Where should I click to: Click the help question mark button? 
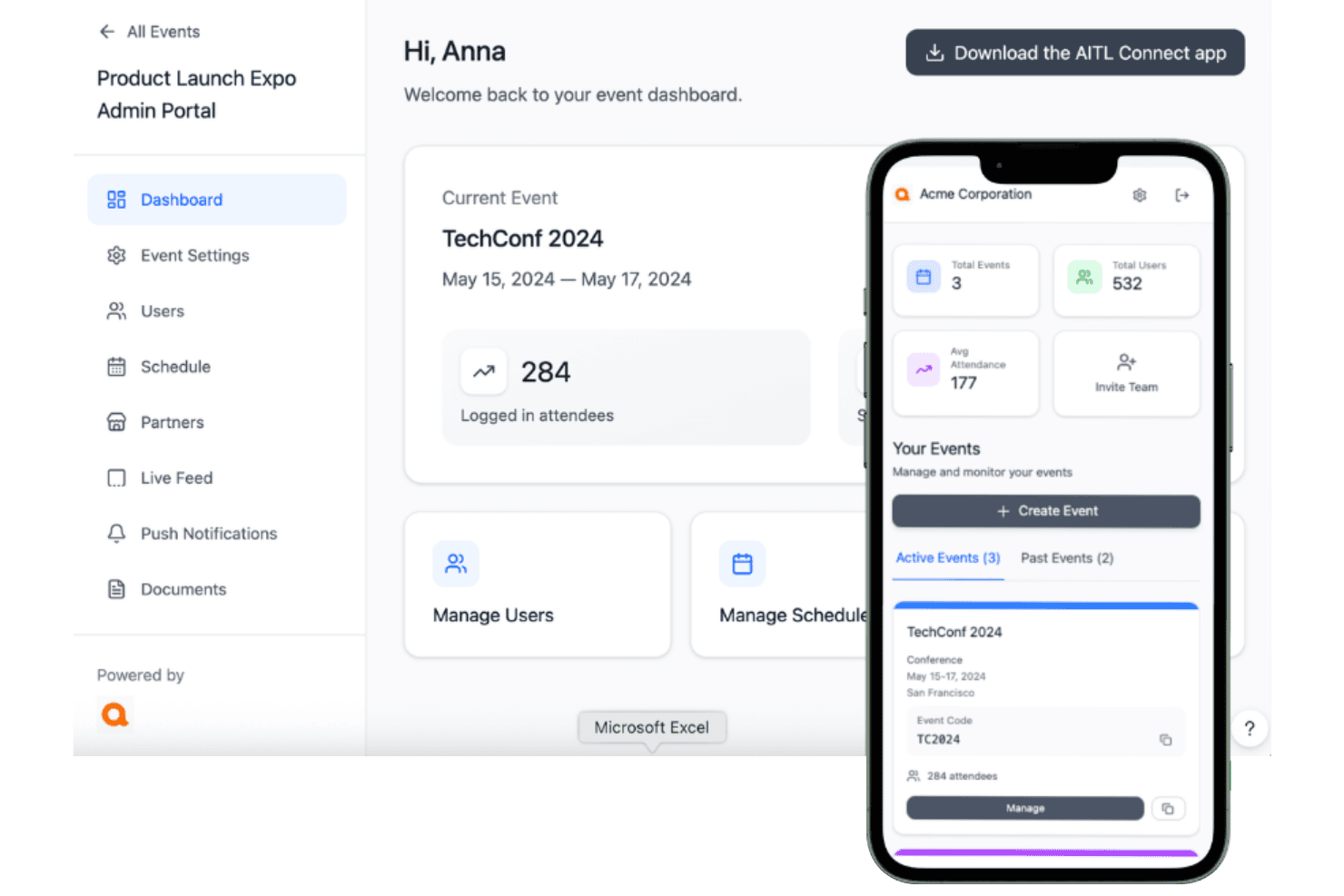(1250, 728)
